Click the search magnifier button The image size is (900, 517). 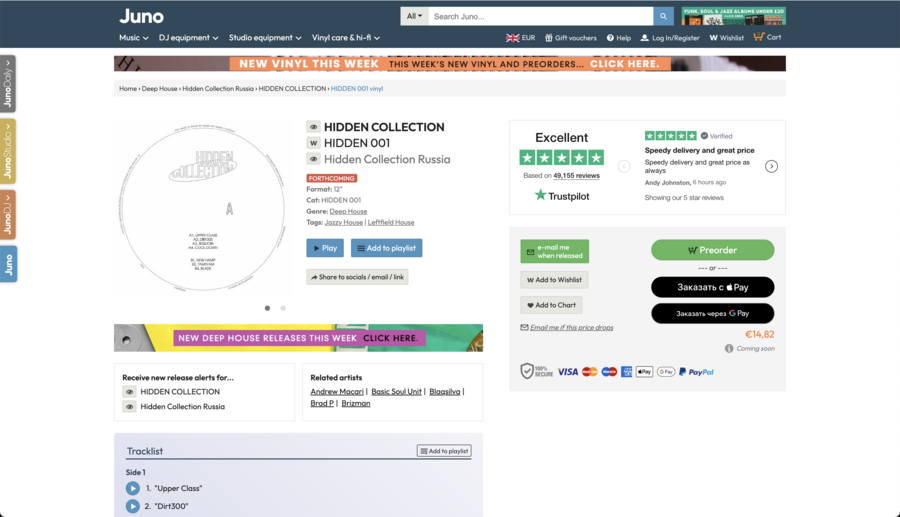tap(664, 16)
